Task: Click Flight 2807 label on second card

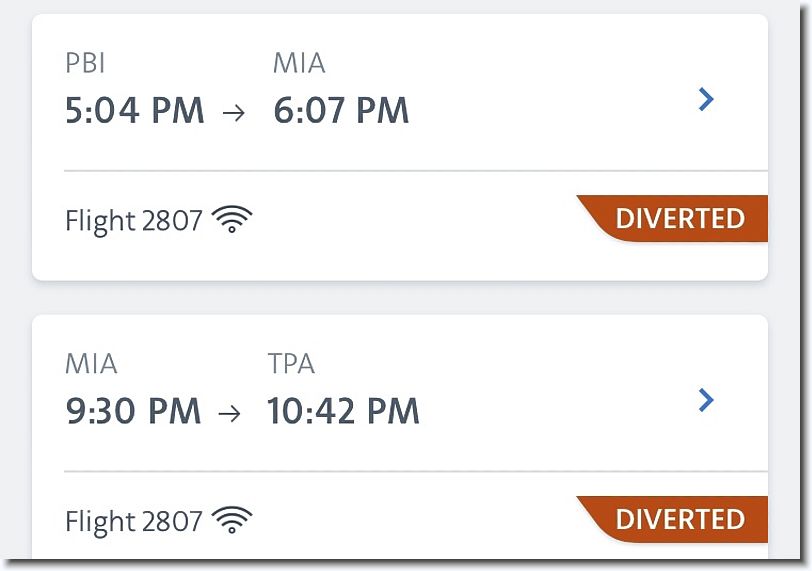Action: click(134, 521)
